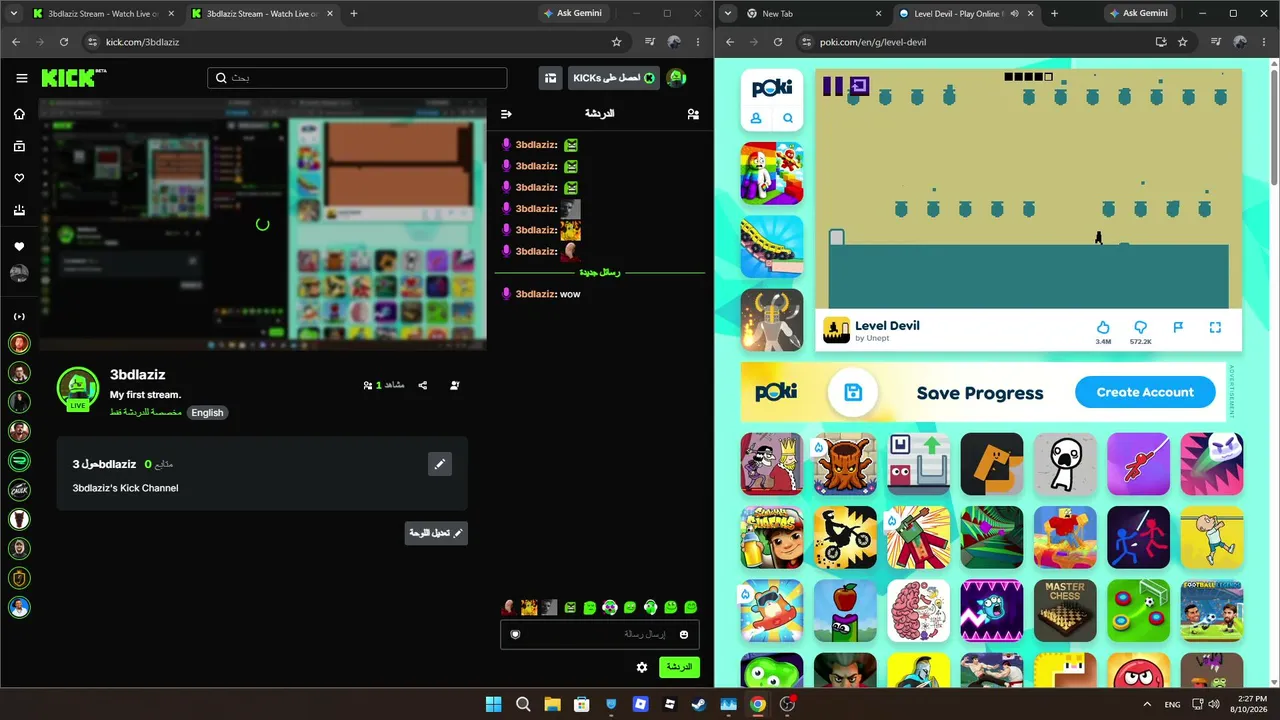
Task: Click the 3bdlaziz LIVE avatar
Action: [x=77, y=389]
